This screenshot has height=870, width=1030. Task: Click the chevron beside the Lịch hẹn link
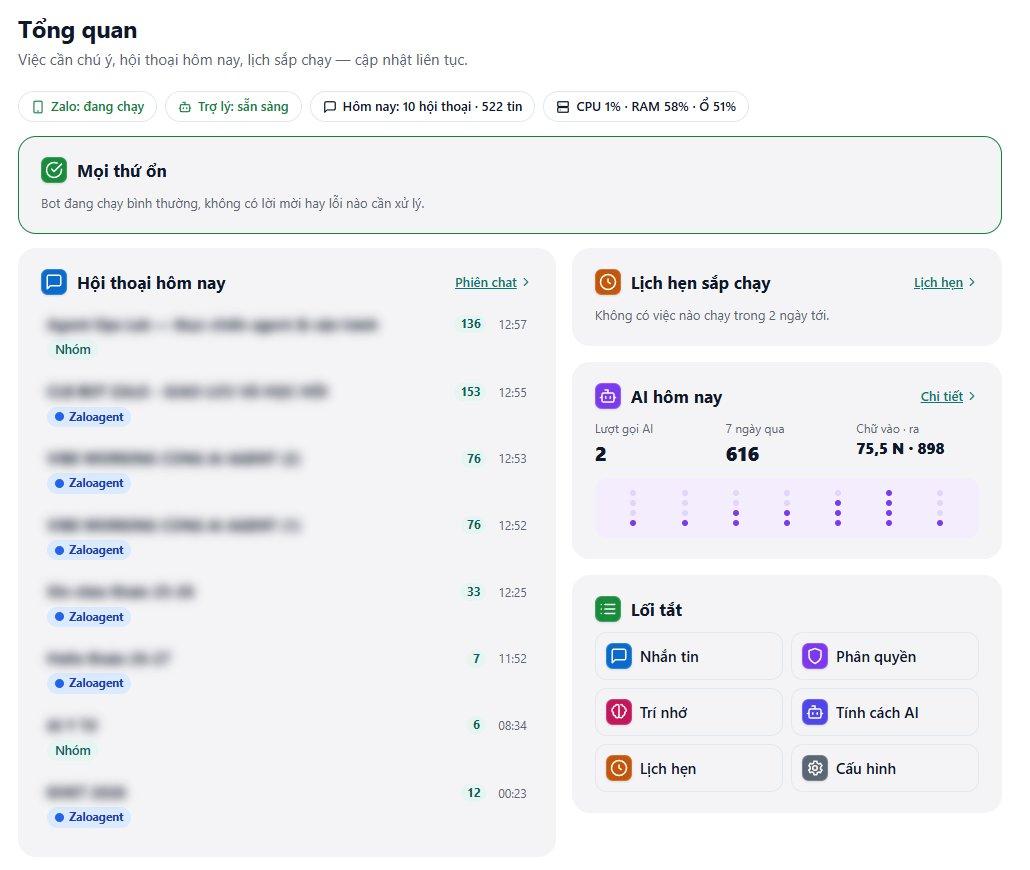coord(972,283)
